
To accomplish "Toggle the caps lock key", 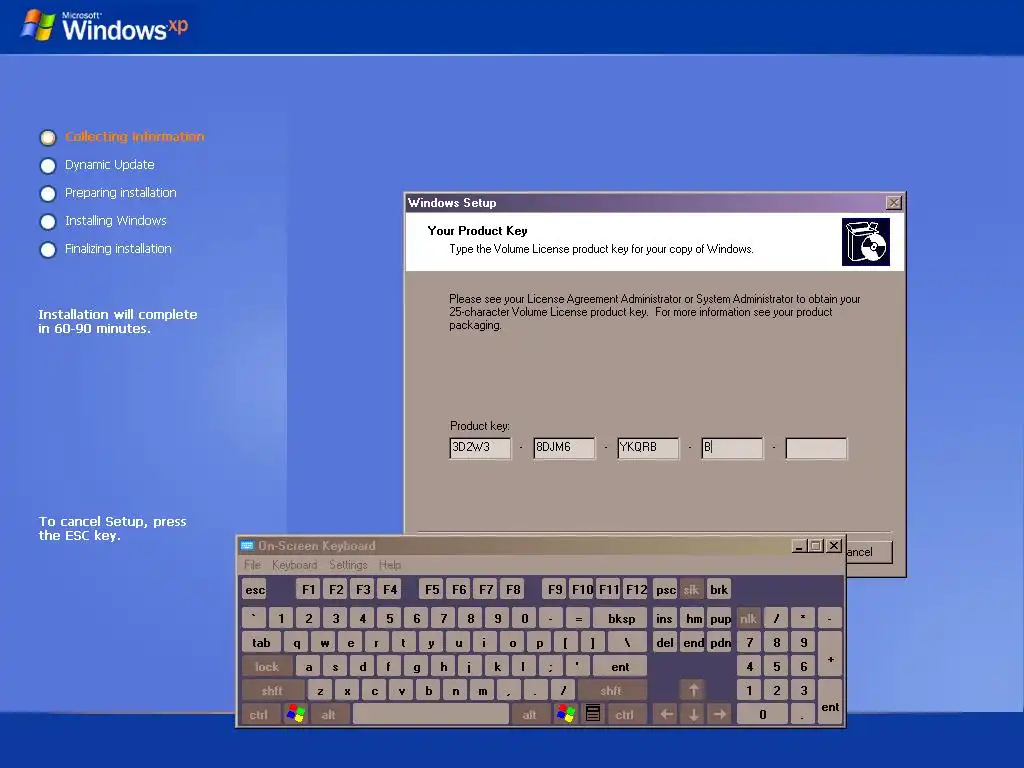I will point(266,667).
